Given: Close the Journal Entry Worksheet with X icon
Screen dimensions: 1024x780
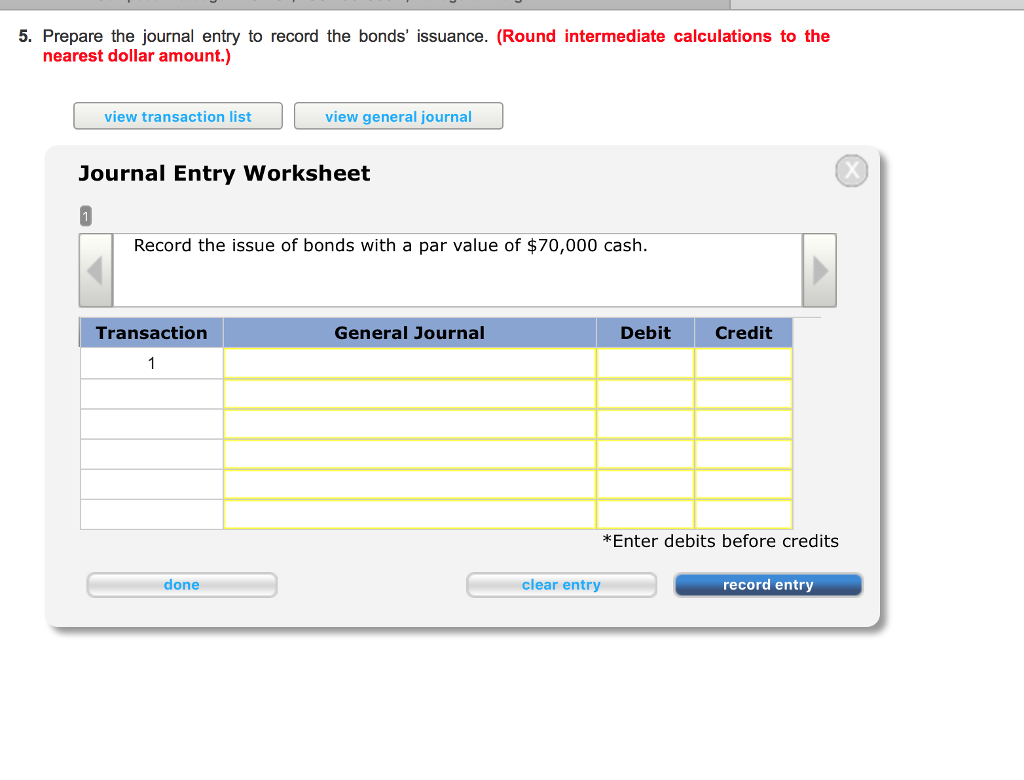Looking at the screenshot, I should [x=852, y=171].
